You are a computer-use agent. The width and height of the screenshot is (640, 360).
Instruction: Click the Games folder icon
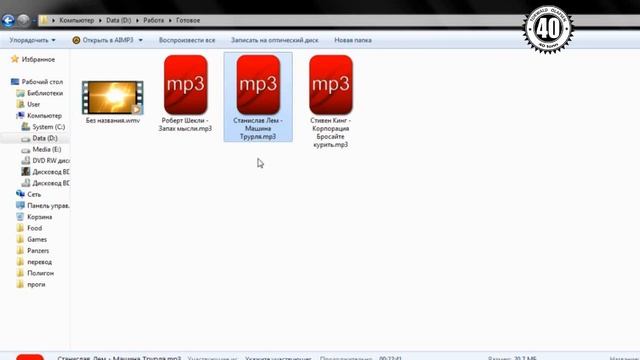[x=20, y=239]
